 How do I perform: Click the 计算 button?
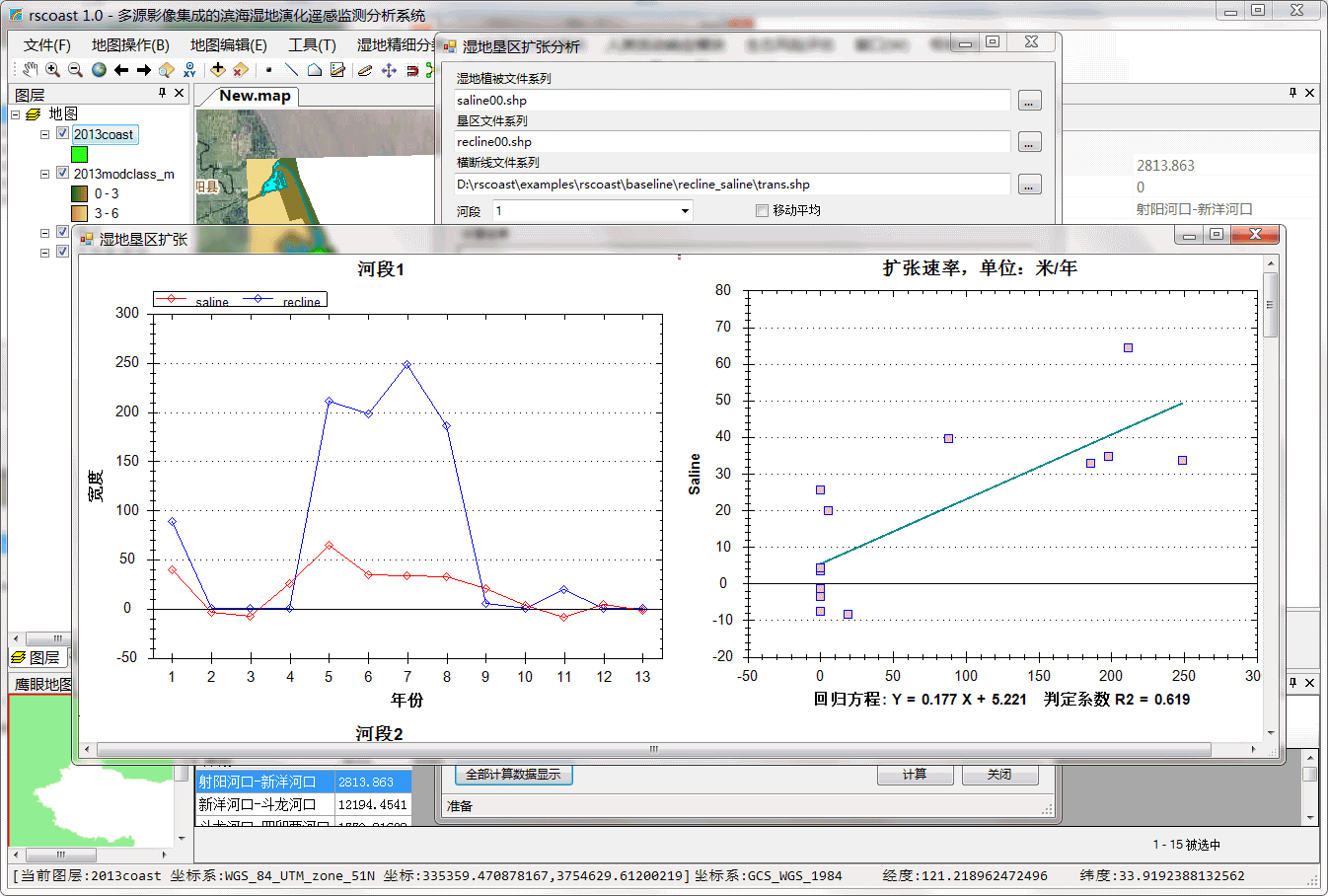915,775
